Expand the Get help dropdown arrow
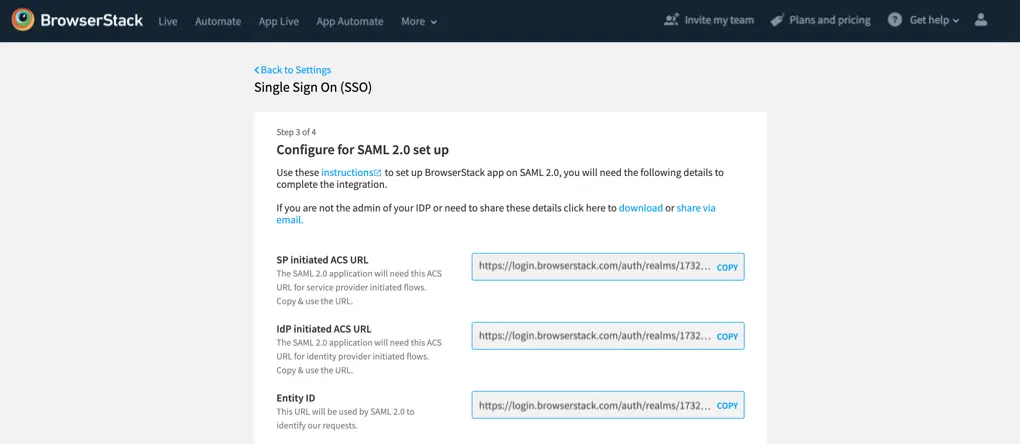 point(956,21)
